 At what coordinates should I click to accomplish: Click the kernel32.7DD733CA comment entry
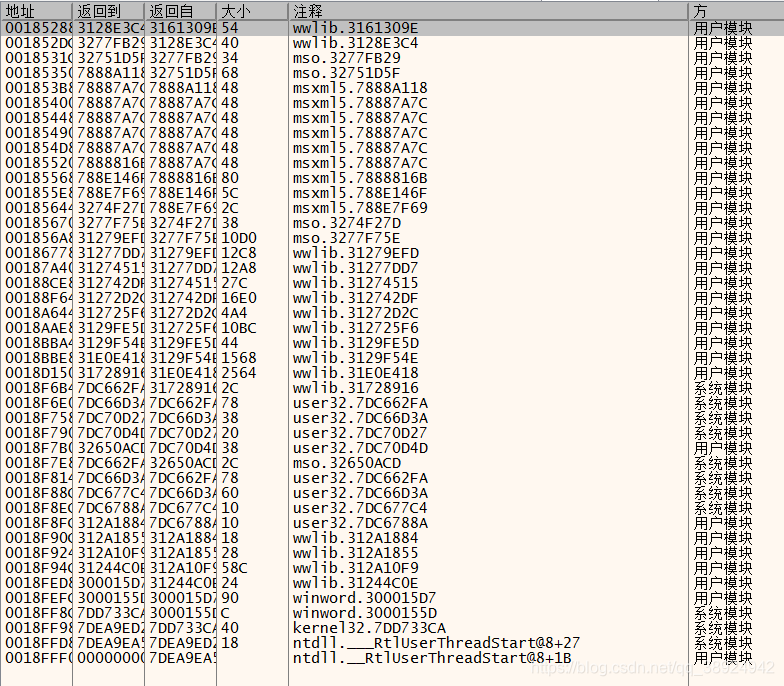[369, 628]
